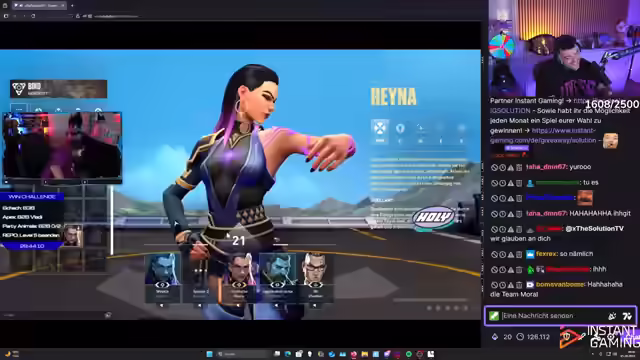The width and height of the screenshot is (640, 360).
Task: Click the webcam overlay inside the stream
Action: (x=62, y=148)
